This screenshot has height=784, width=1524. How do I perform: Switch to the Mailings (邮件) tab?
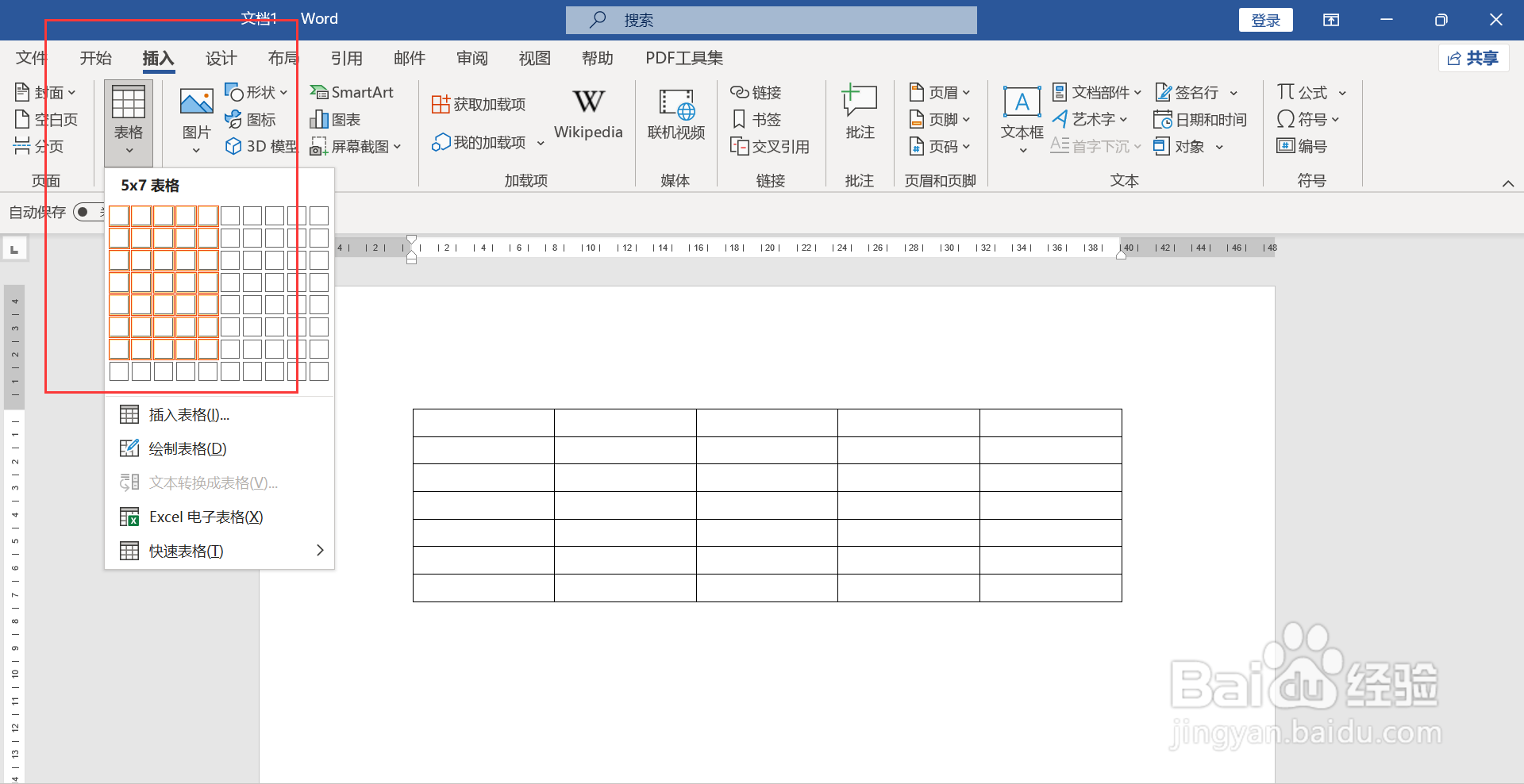[x=409, y=58]
